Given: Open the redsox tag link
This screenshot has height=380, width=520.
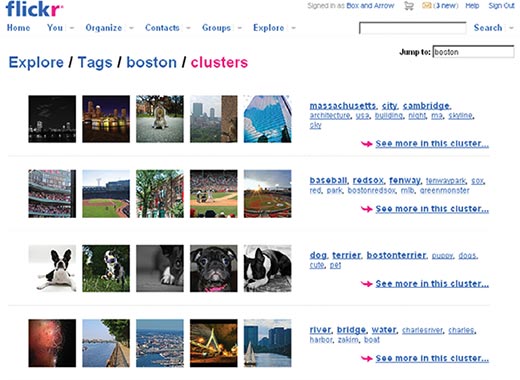Looking at the screenshot, I should click(368, 180).
